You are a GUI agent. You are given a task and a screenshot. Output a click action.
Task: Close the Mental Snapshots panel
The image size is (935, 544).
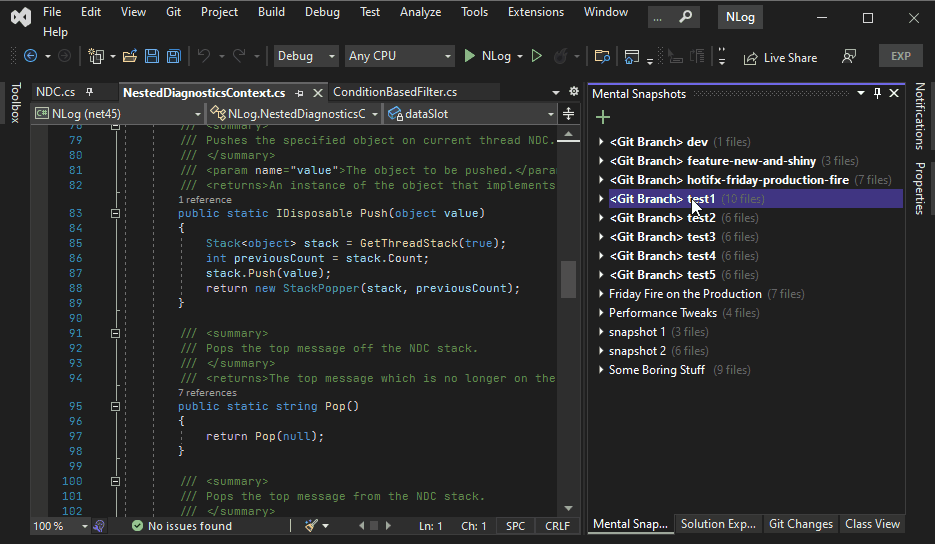click(x=894, y=93)
